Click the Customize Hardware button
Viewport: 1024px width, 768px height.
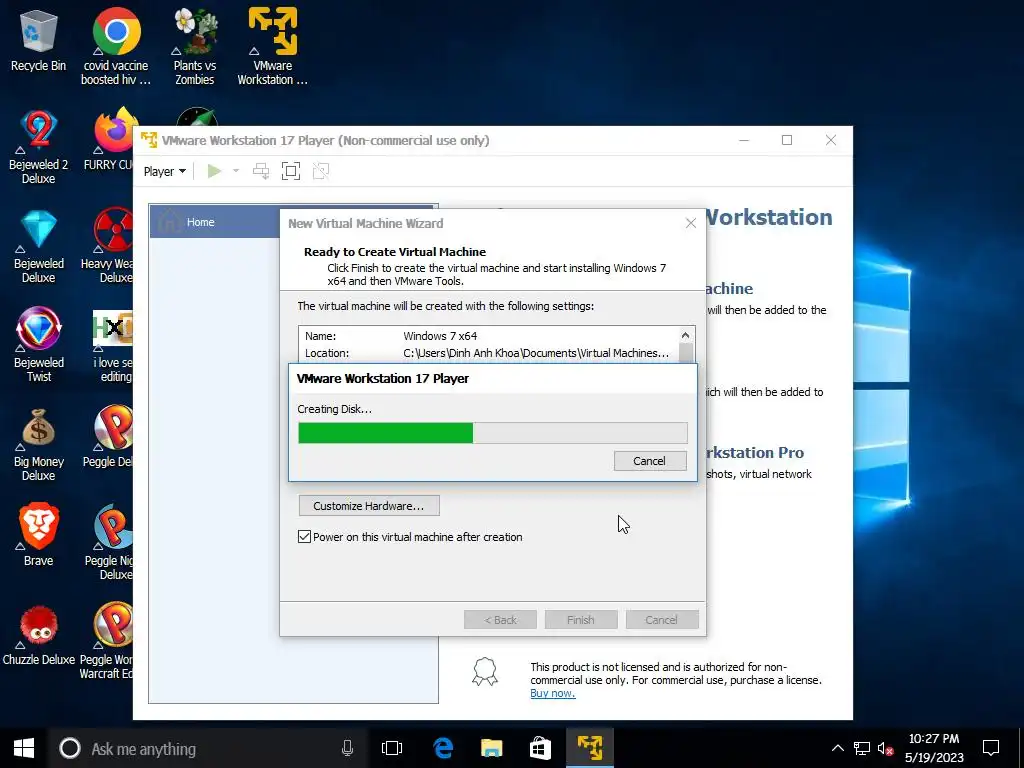[x=369, y=506]
